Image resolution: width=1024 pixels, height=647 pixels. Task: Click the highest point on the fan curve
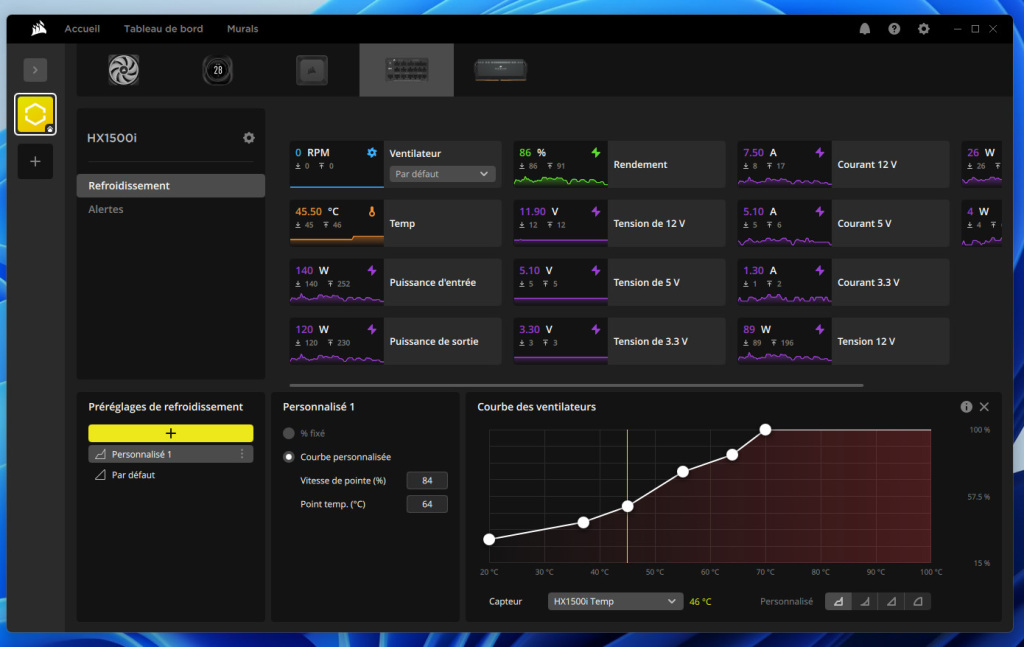[764, 429]
